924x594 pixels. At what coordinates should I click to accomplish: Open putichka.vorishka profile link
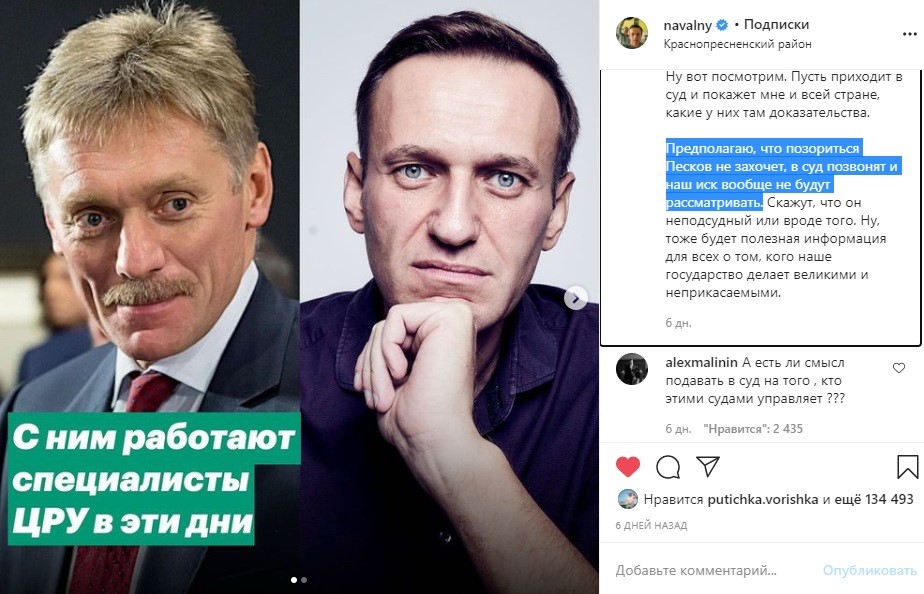pos(763,499)
